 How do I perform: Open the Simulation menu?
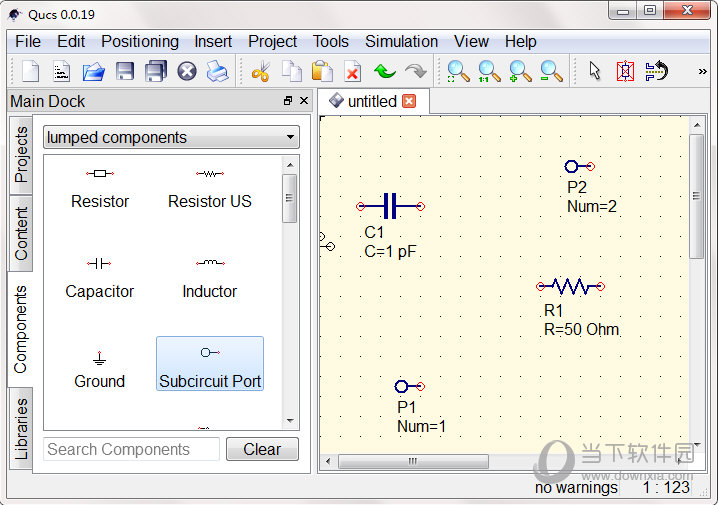401,42
